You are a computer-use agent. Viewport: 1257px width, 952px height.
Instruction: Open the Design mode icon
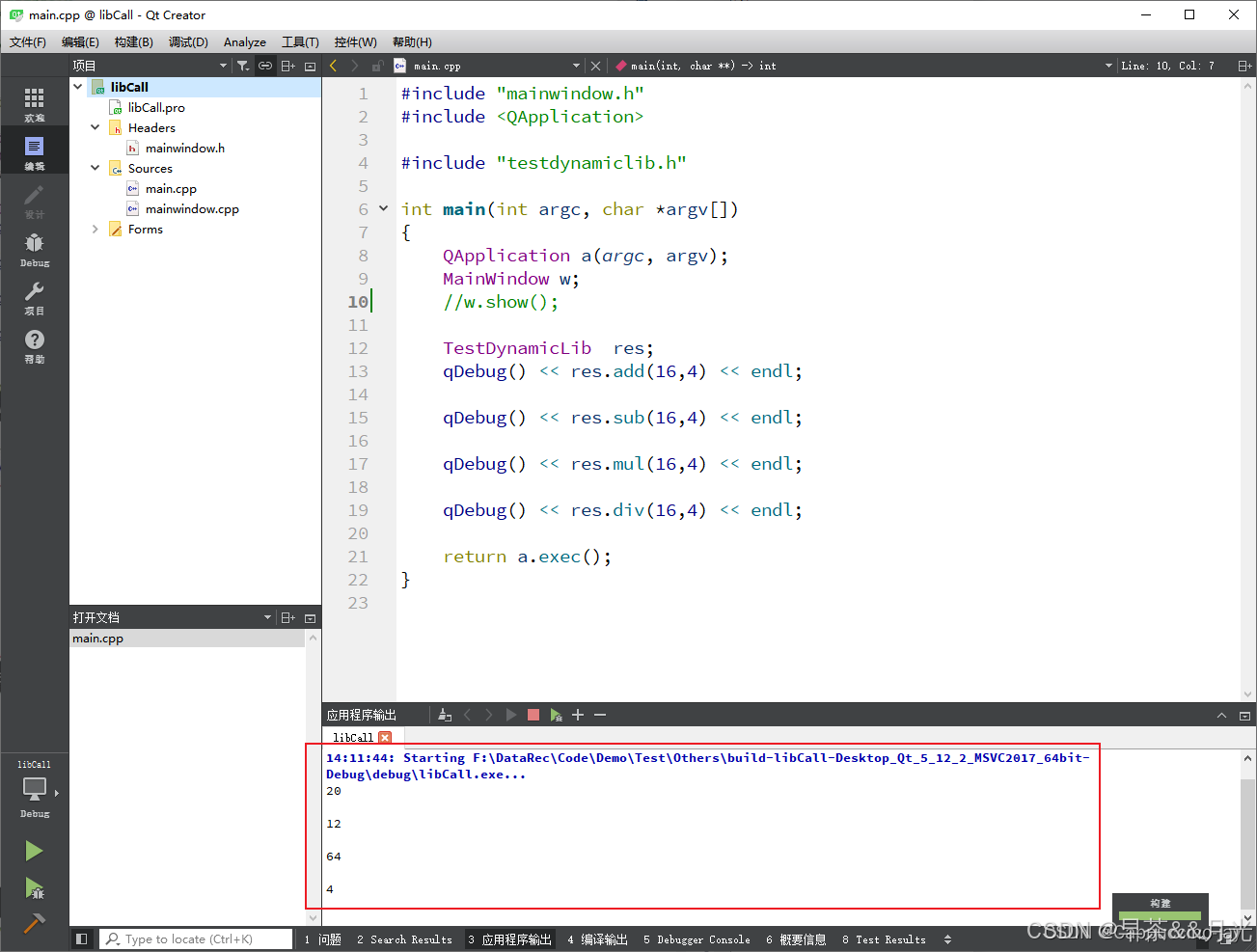tap(35, 201)
